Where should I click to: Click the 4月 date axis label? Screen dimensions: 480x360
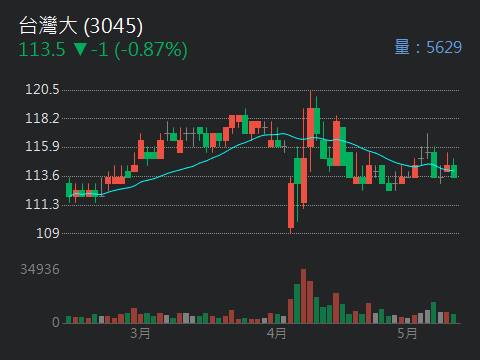coord(276,333)
